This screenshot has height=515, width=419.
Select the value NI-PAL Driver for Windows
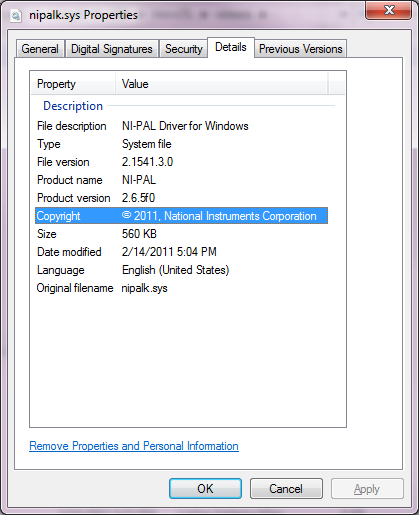coord(185,126)
